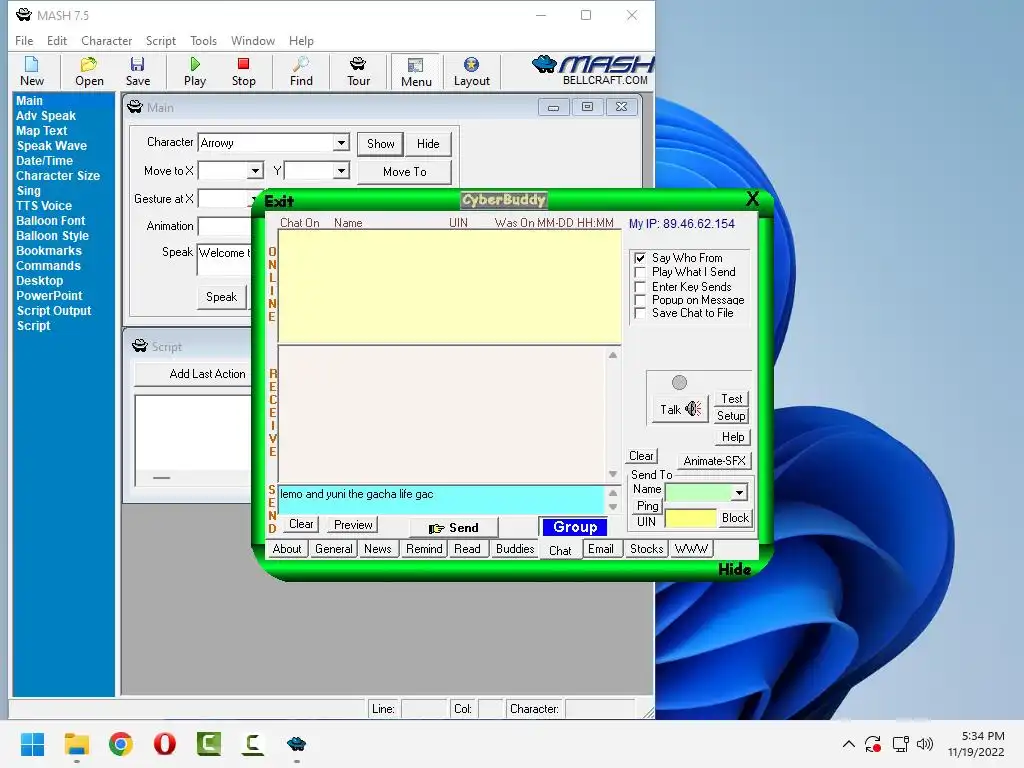Click the Animate-SFX button
The image size is (1024, 768).
pos(714,460)
